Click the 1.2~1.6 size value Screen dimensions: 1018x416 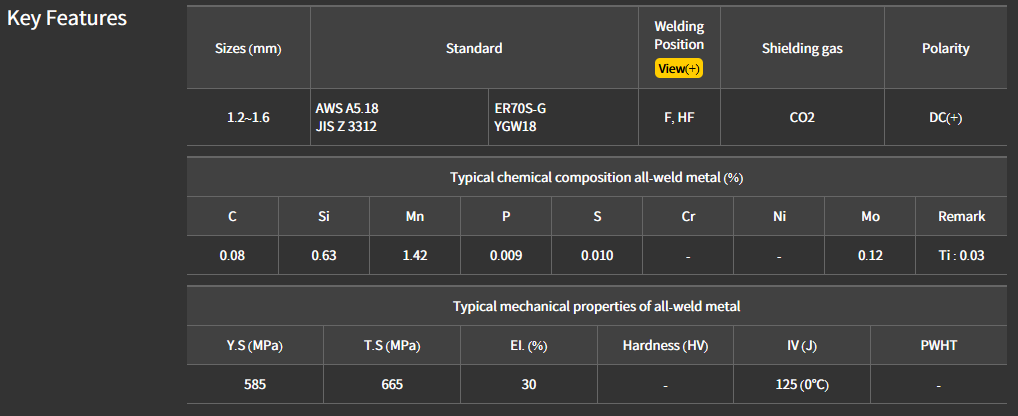tap(248, 117)
